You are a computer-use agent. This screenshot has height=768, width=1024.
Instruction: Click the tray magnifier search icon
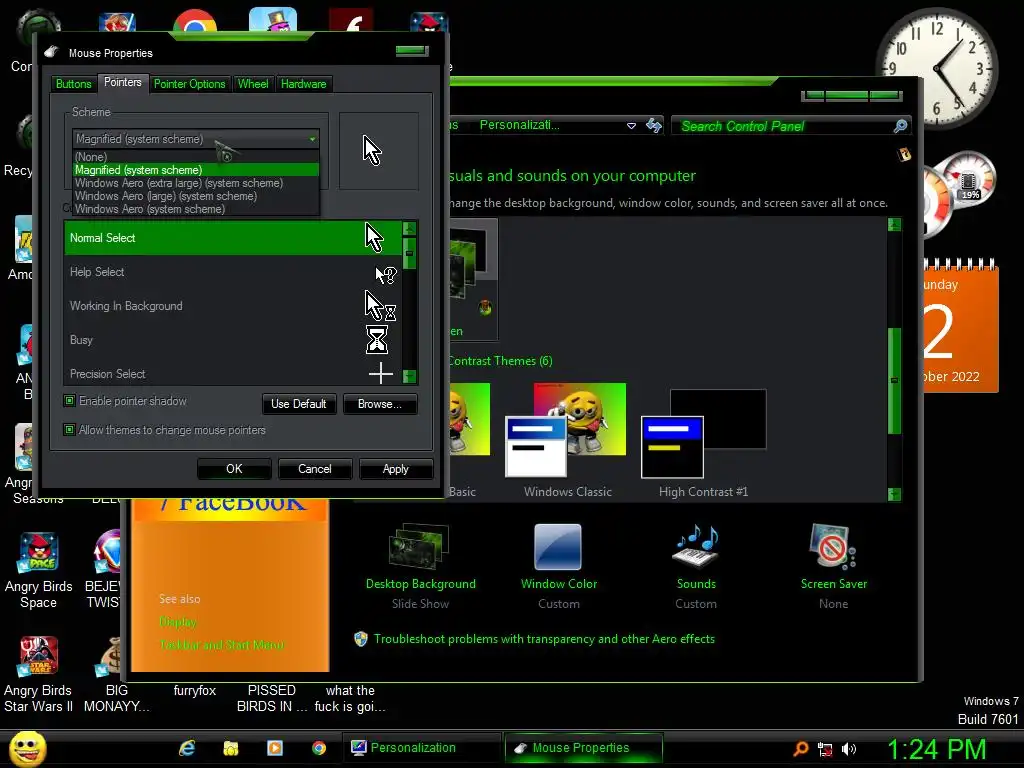(x=801, y=749)
